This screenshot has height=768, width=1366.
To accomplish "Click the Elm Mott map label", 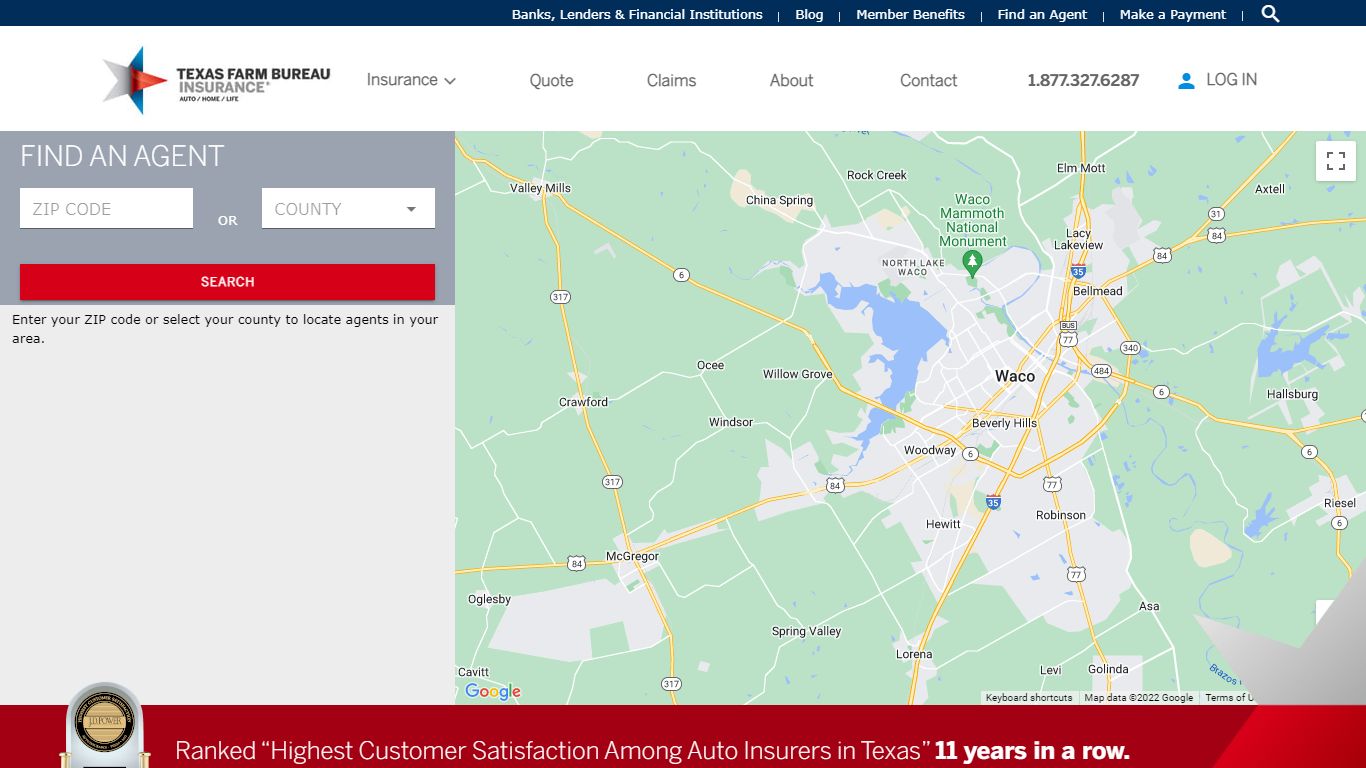I will click(1081, 168).
